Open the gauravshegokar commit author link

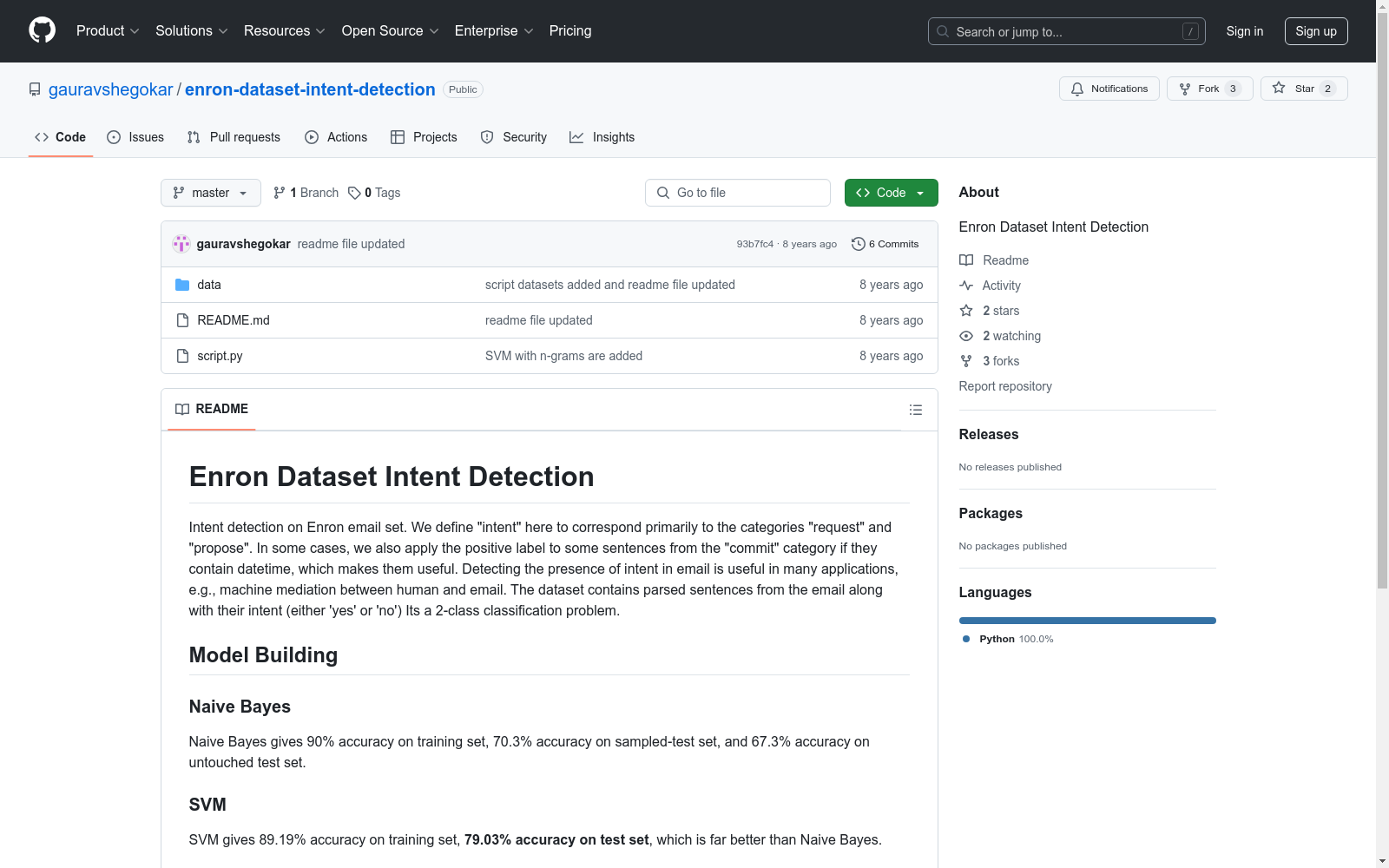coord(244,244)
